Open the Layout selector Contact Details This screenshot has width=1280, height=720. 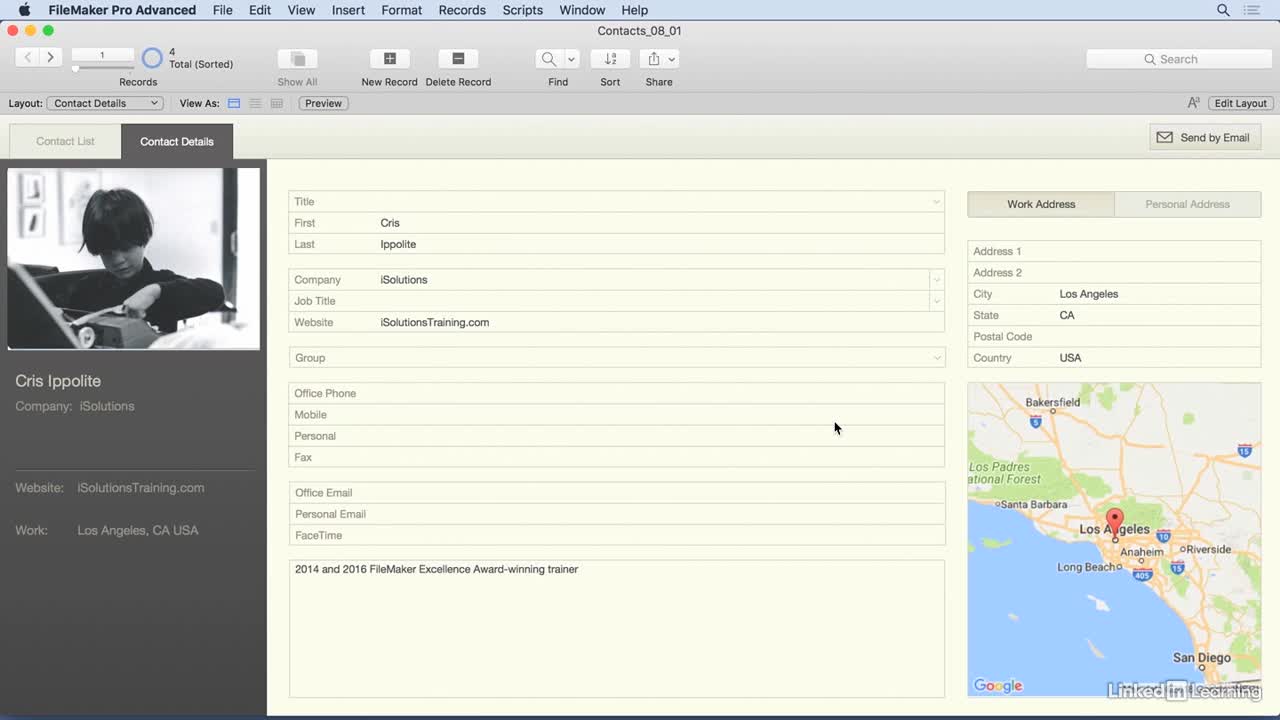tap(105, 103)
